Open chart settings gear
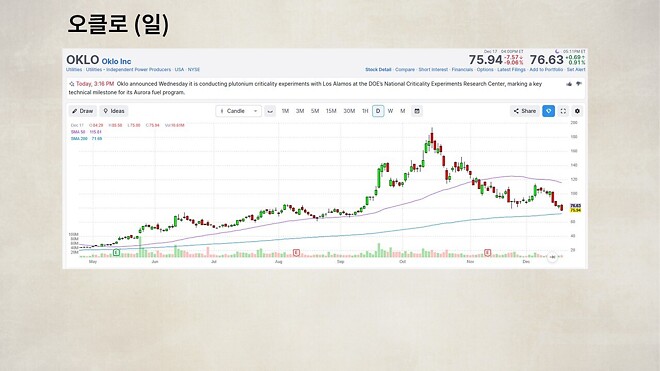 pyautogui.click(x=578, y=111)
